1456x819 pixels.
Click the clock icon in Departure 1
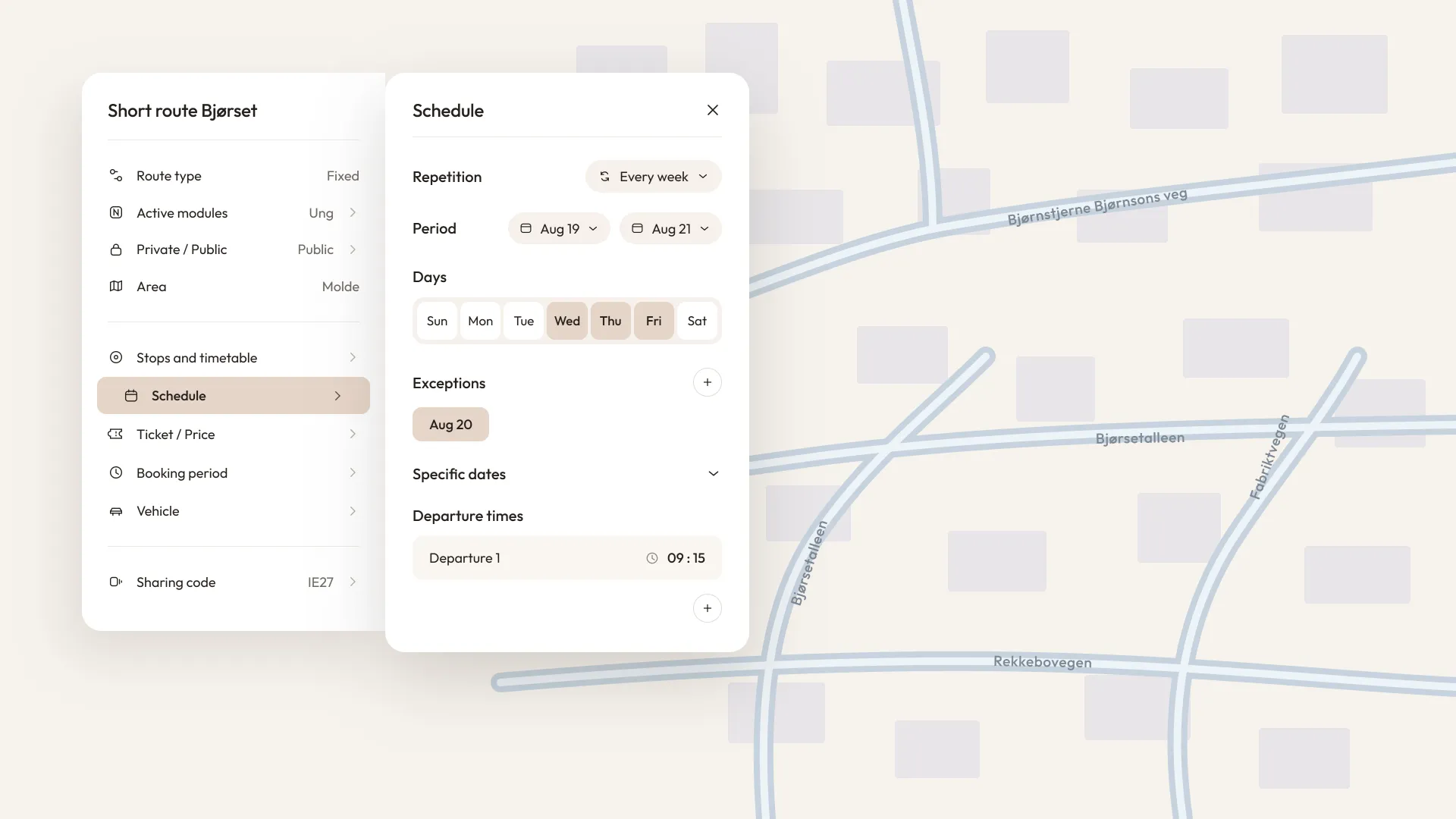point(652,558)
